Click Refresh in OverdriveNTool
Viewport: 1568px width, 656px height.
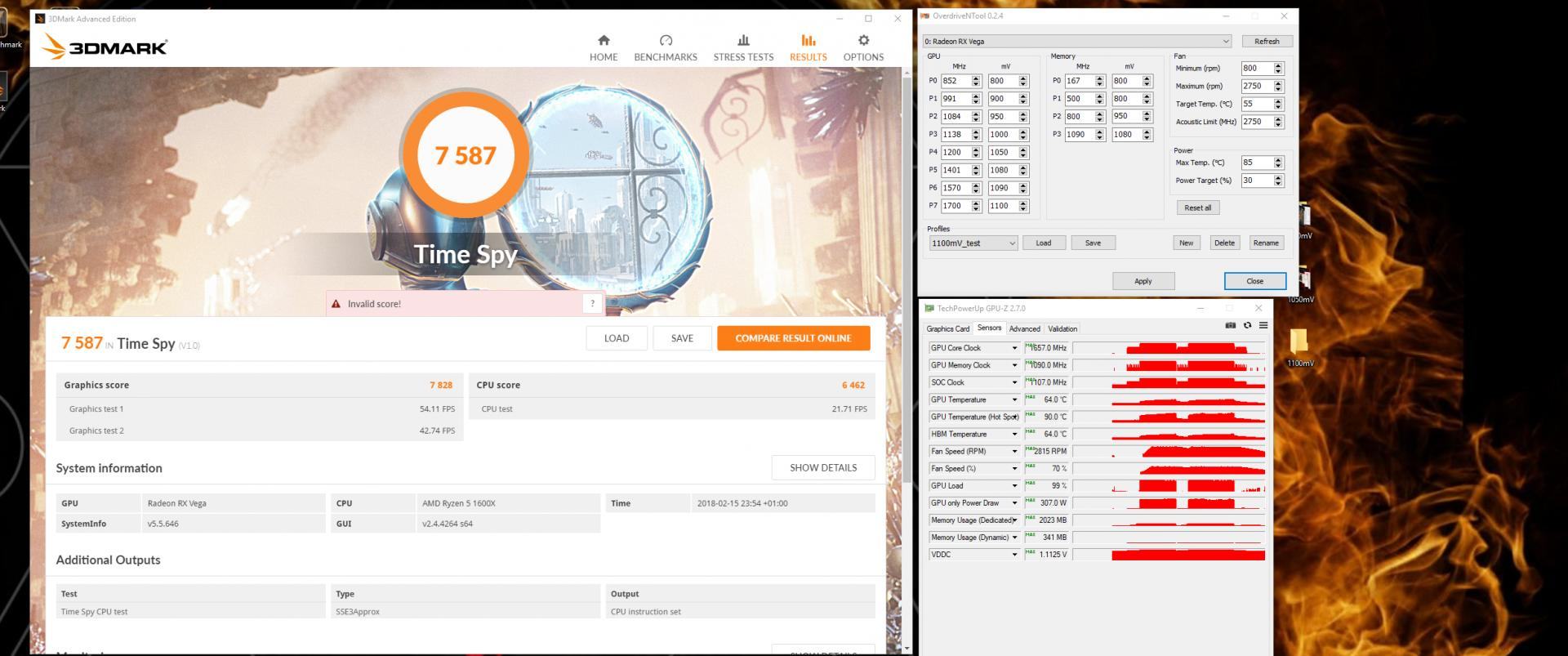coord(1267,41)
